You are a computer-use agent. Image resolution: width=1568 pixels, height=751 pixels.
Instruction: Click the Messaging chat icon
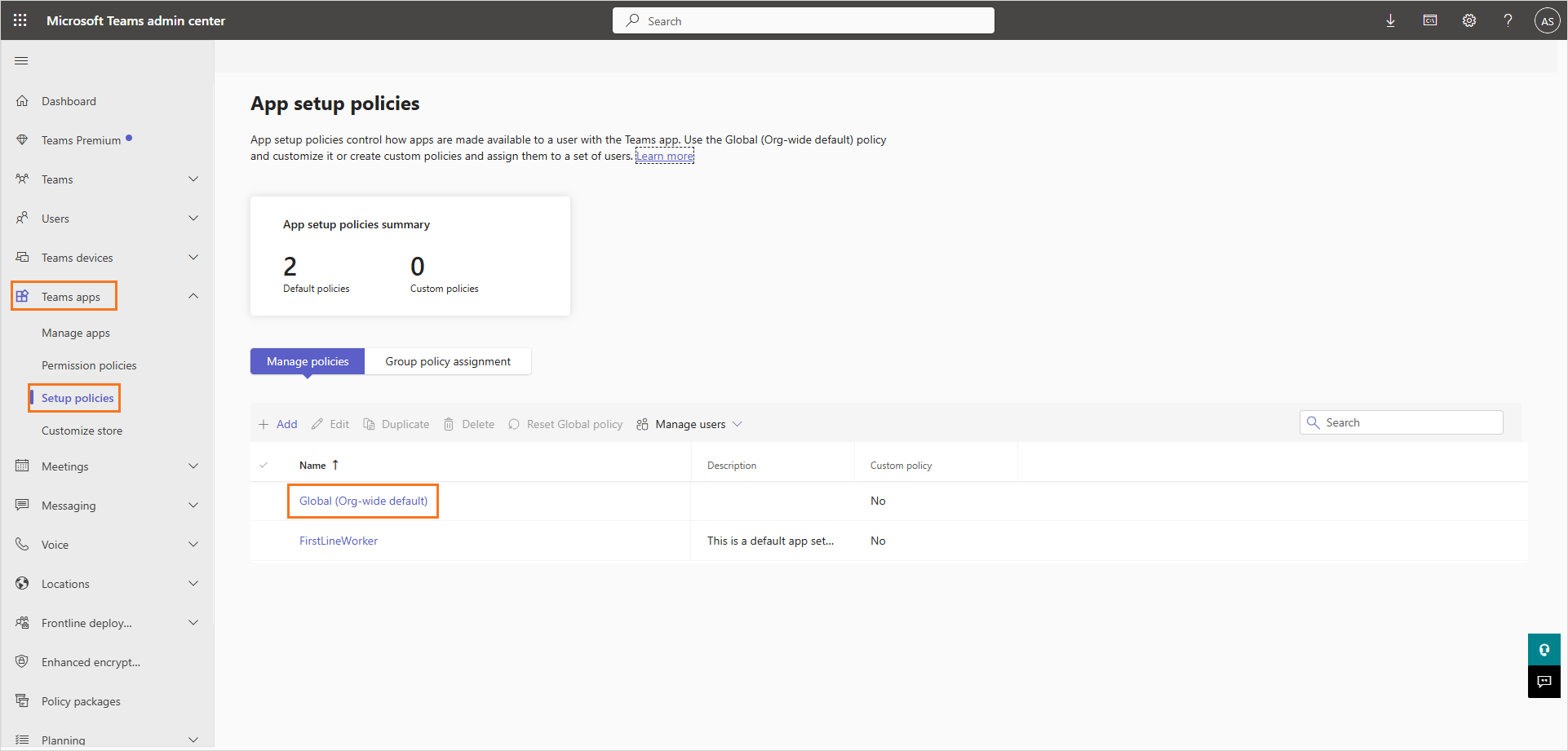pyautogui.click(x=22, y=505)
